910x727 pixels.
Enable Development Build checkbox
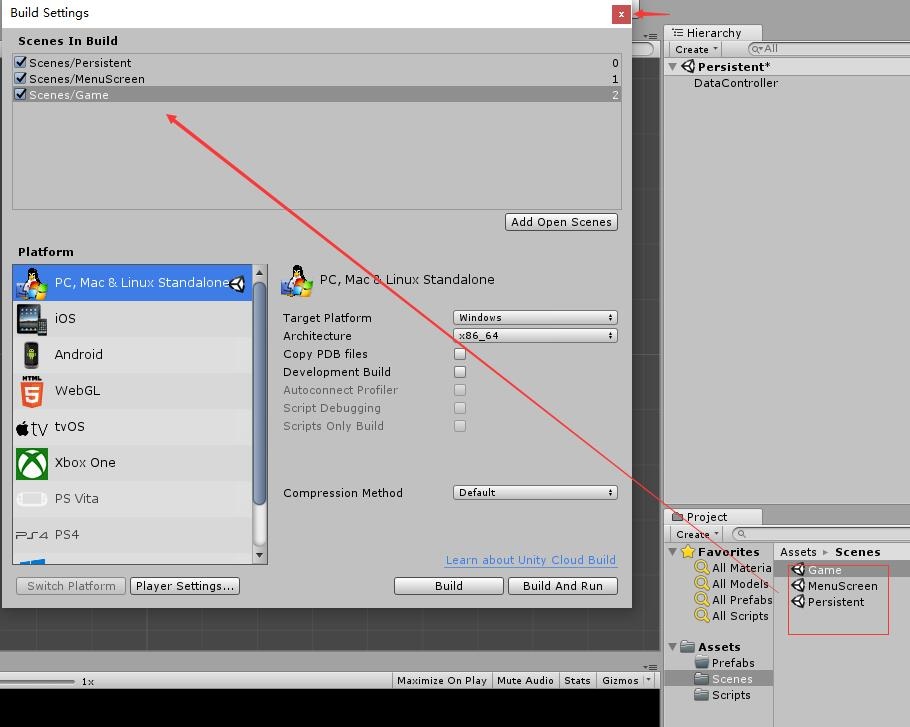[460, 372]
